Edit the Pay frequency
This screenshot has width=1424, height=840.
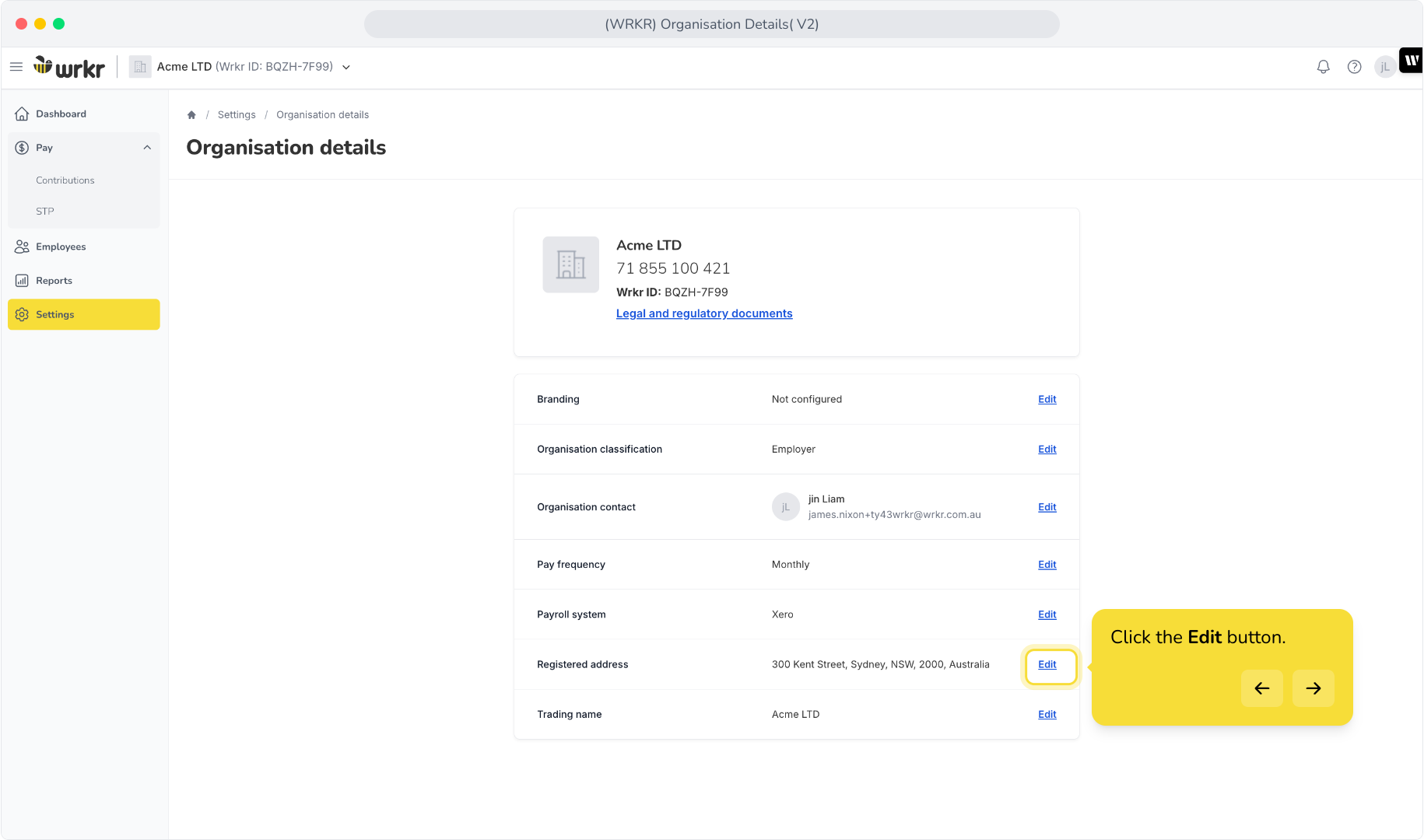(1047, 565)
